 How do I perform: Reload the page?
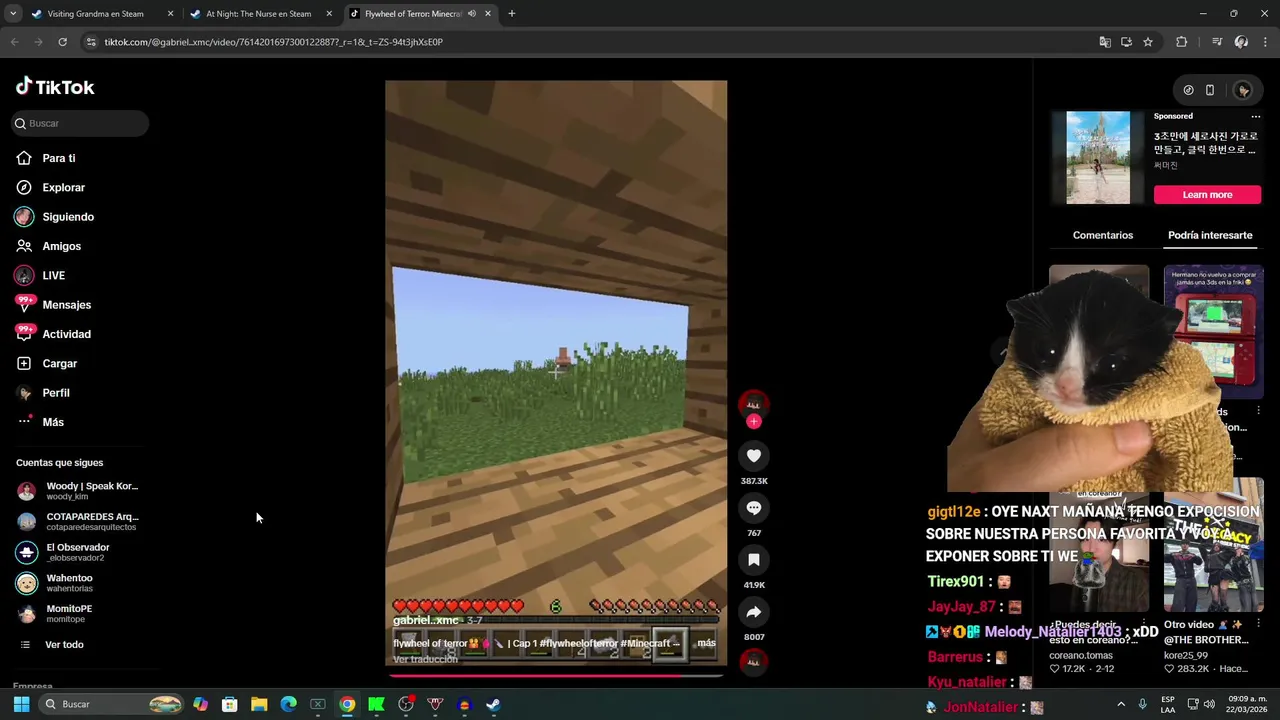(x=62, y=42)
